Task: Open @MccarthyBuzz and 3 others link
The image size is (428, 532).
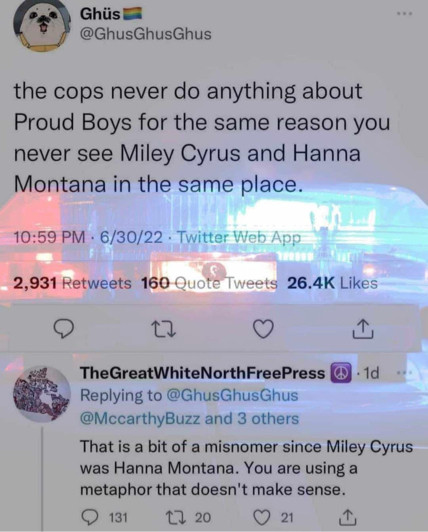Action: [x=189, y=418]
